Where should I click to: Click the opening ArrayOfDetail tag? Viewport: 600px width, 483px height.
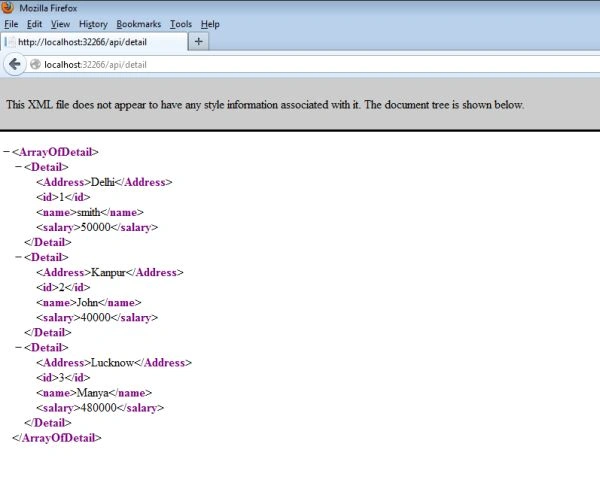coord(55,152)
